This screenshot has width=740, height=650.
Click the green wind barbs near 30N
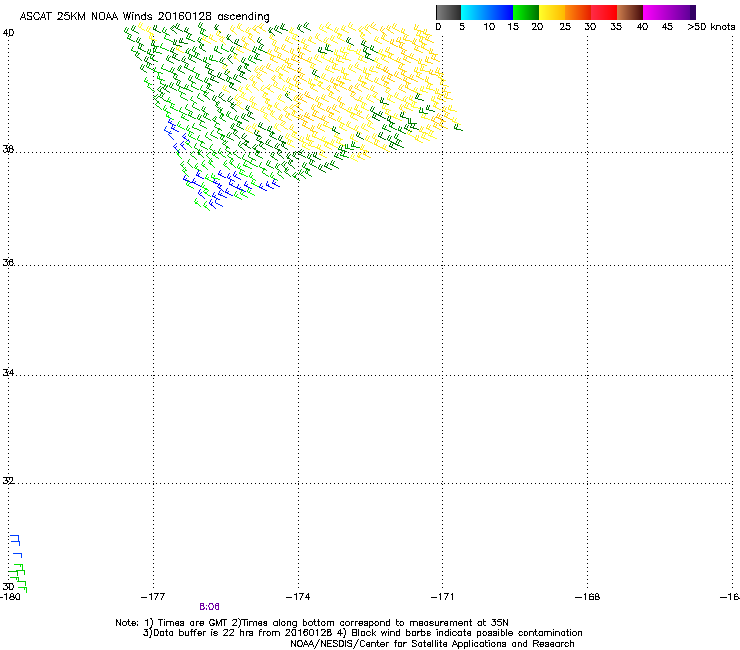[x=17, y=578]
